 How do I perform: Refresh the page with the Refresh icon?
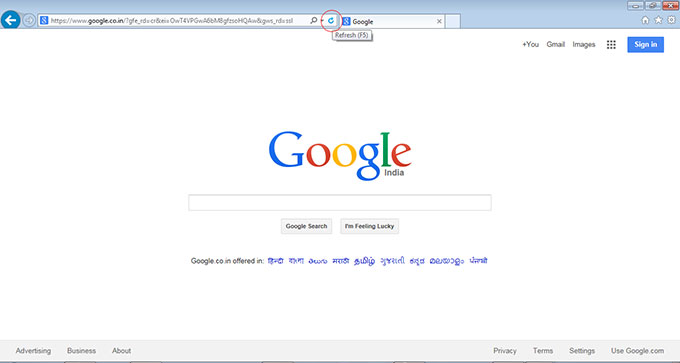coord(331,20)
